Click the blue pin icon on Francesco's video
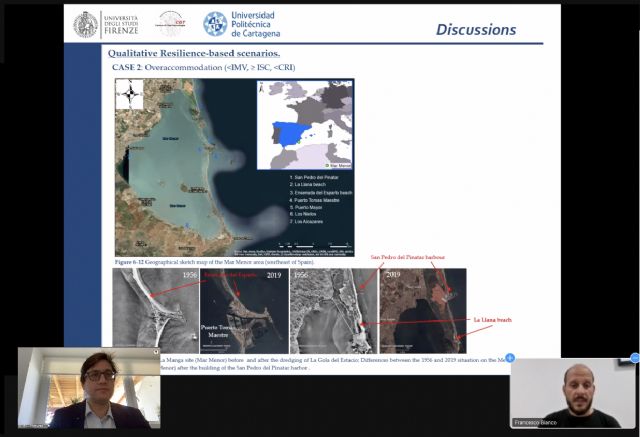The width and height of the screenshot is (640, 437). pyautogui.click(x=510, y=357)
